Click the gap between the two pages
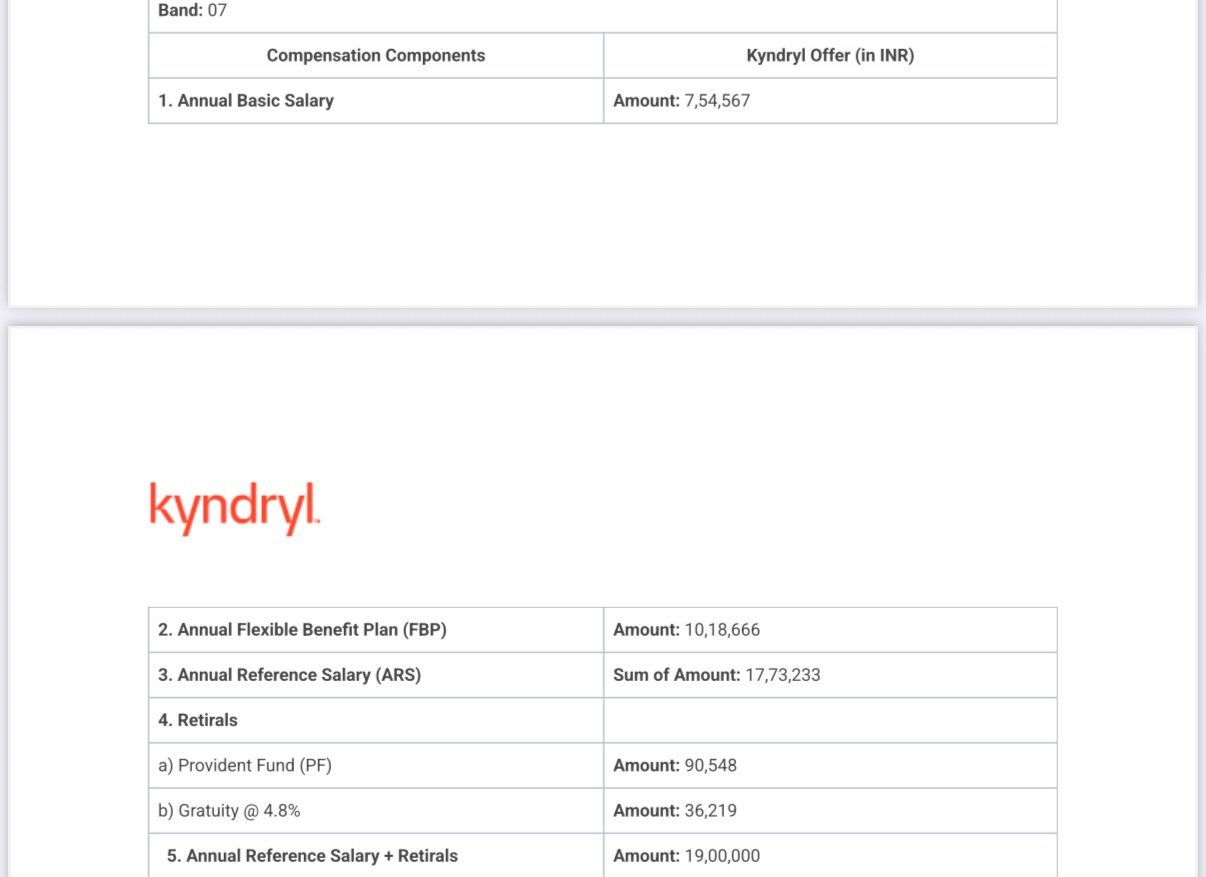The image size is (1206, 877). [603, 316]
